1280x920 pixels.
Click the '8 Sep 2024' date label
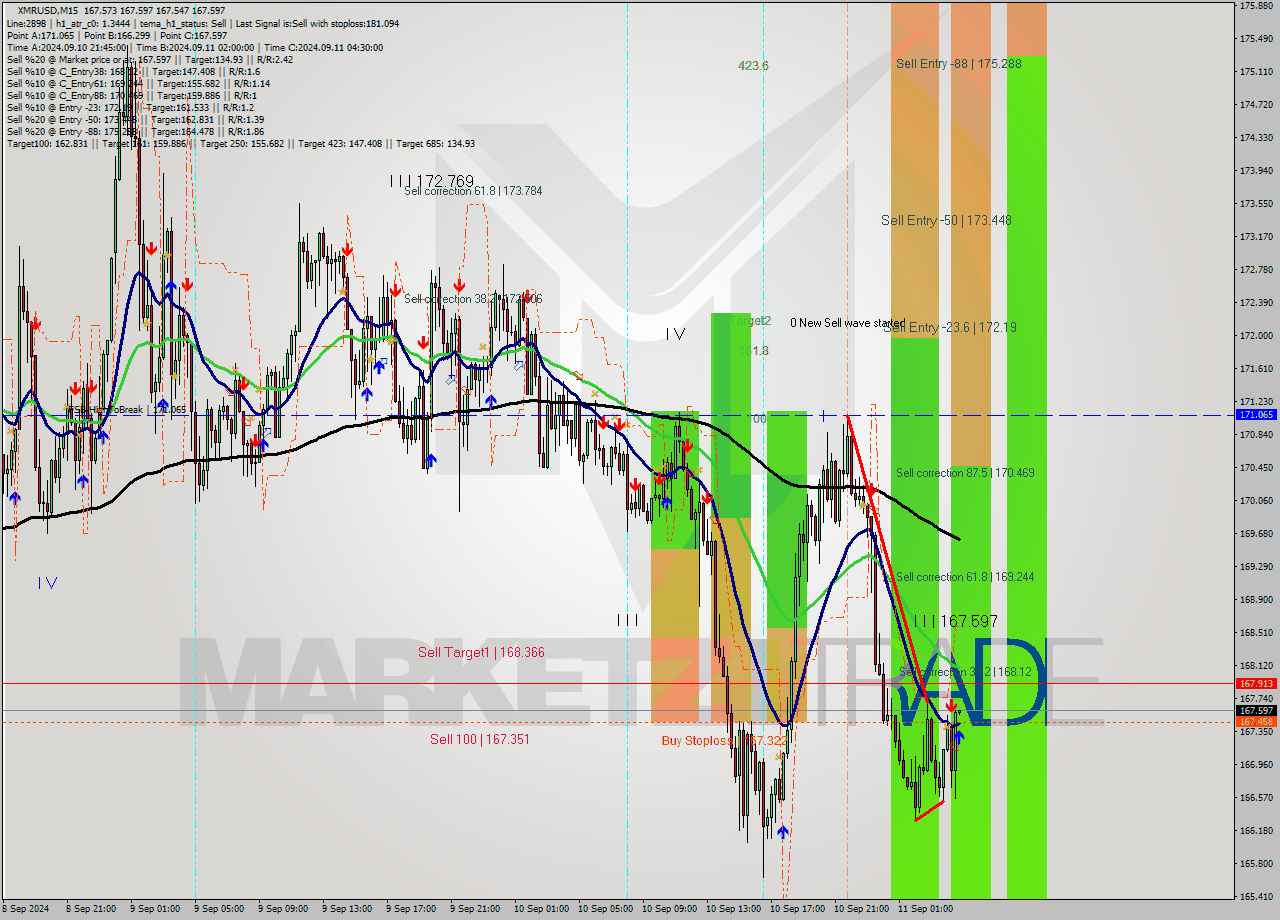26,909
